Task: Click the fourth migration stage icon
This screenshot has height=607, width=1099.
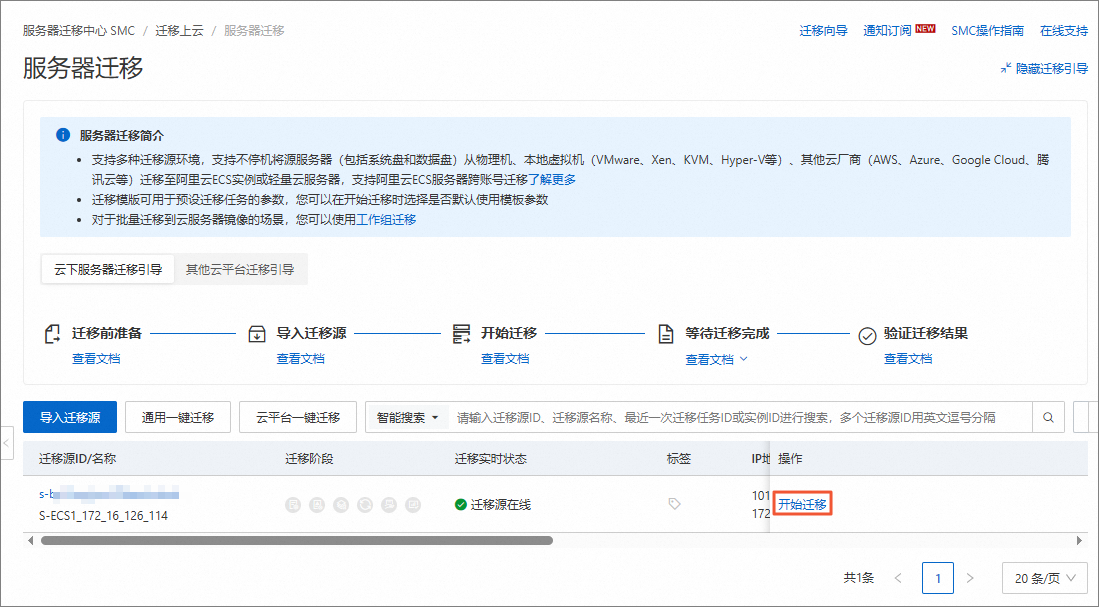Action: tap(364, 505)
